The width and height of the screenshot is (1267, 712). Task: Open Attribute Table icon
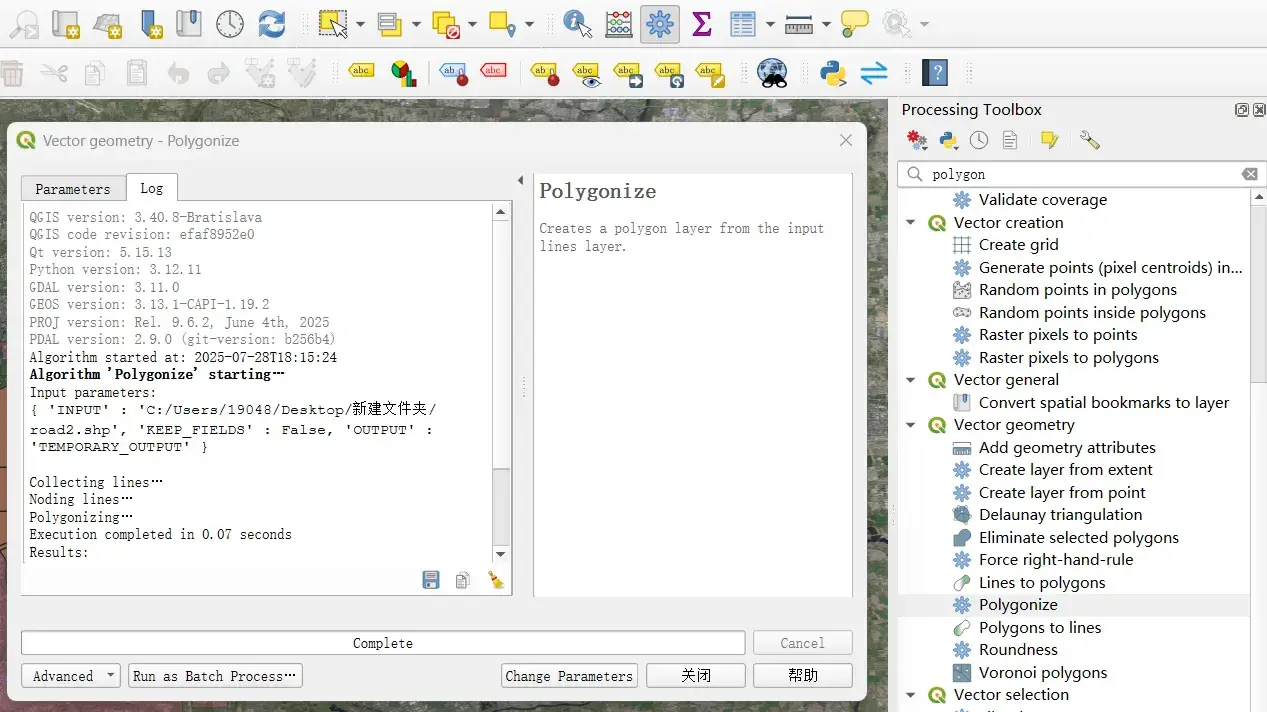(743, 24)
